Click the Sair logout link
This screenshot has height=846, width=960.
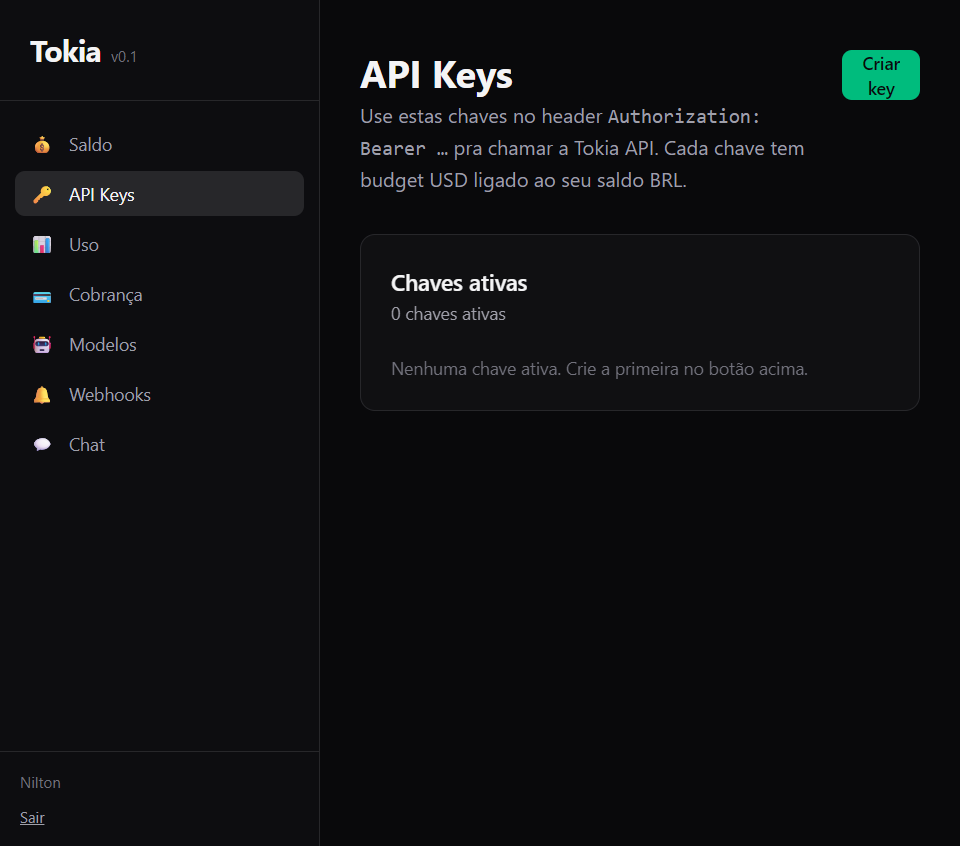point(32,818)
